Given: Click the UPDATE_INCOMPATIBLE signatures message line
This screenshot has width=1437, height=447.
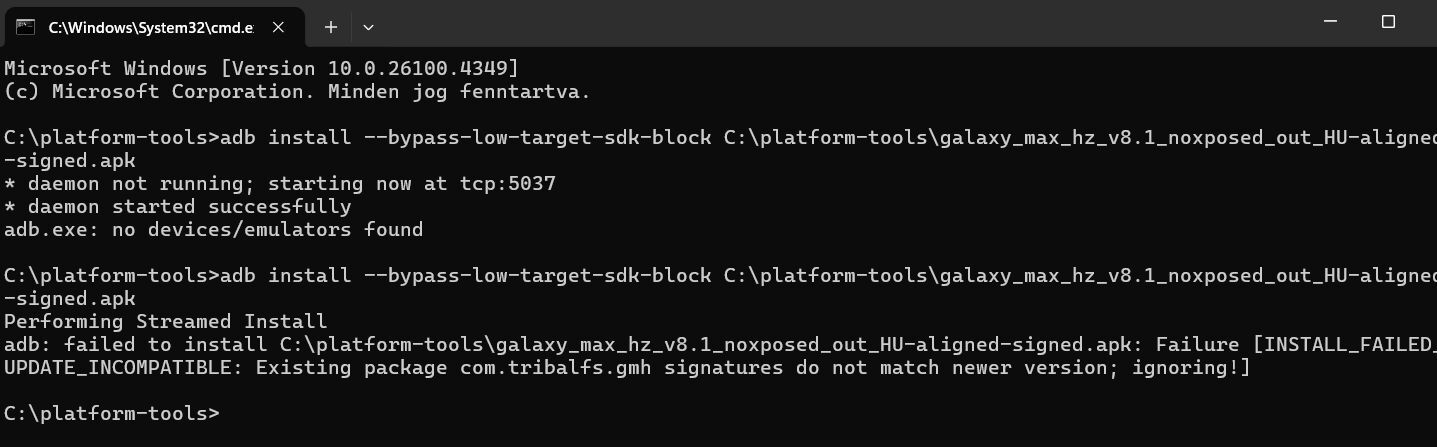Looking at the screenshot, I should point(628,368).
